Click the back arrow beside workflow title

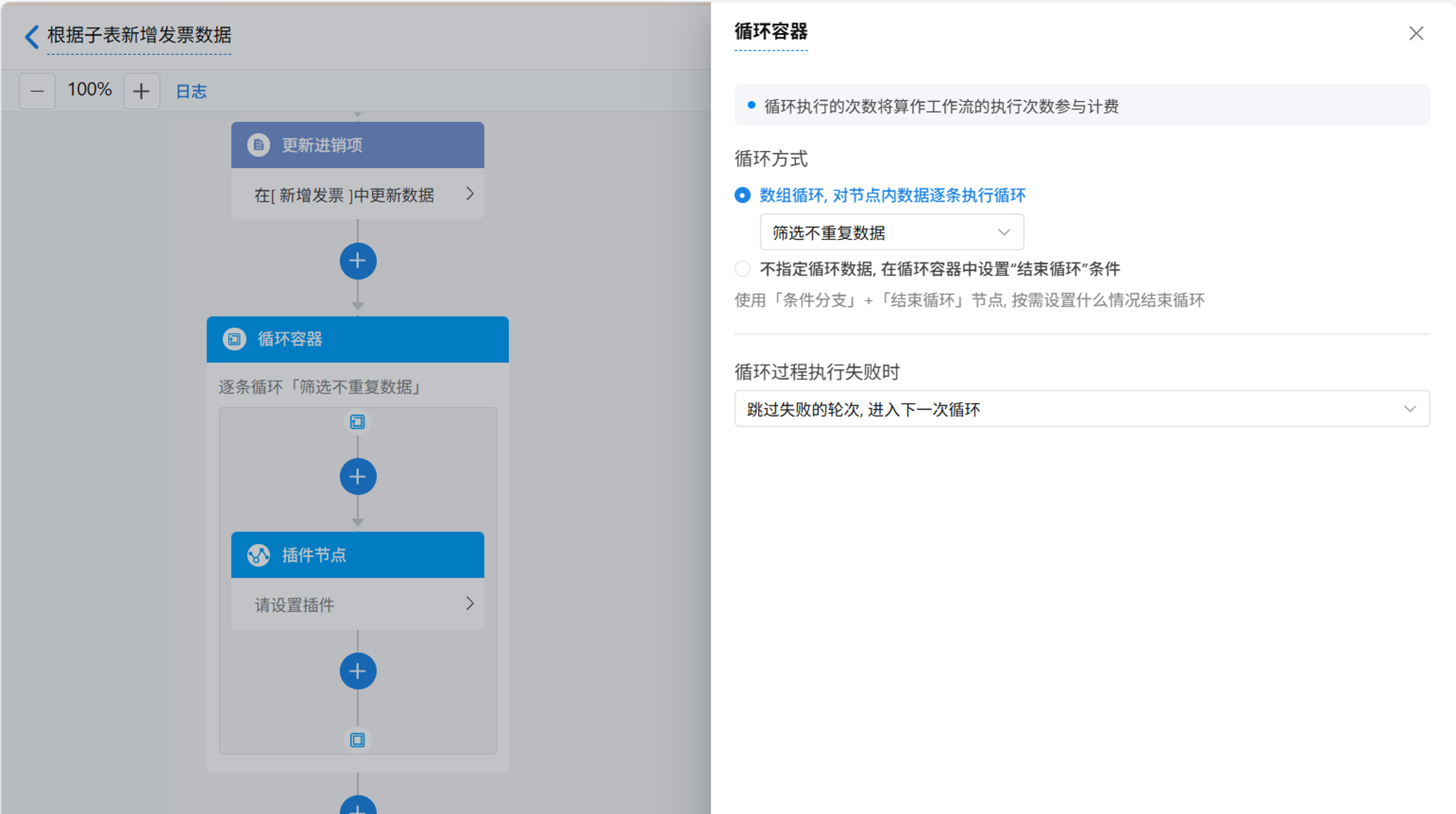32,37
